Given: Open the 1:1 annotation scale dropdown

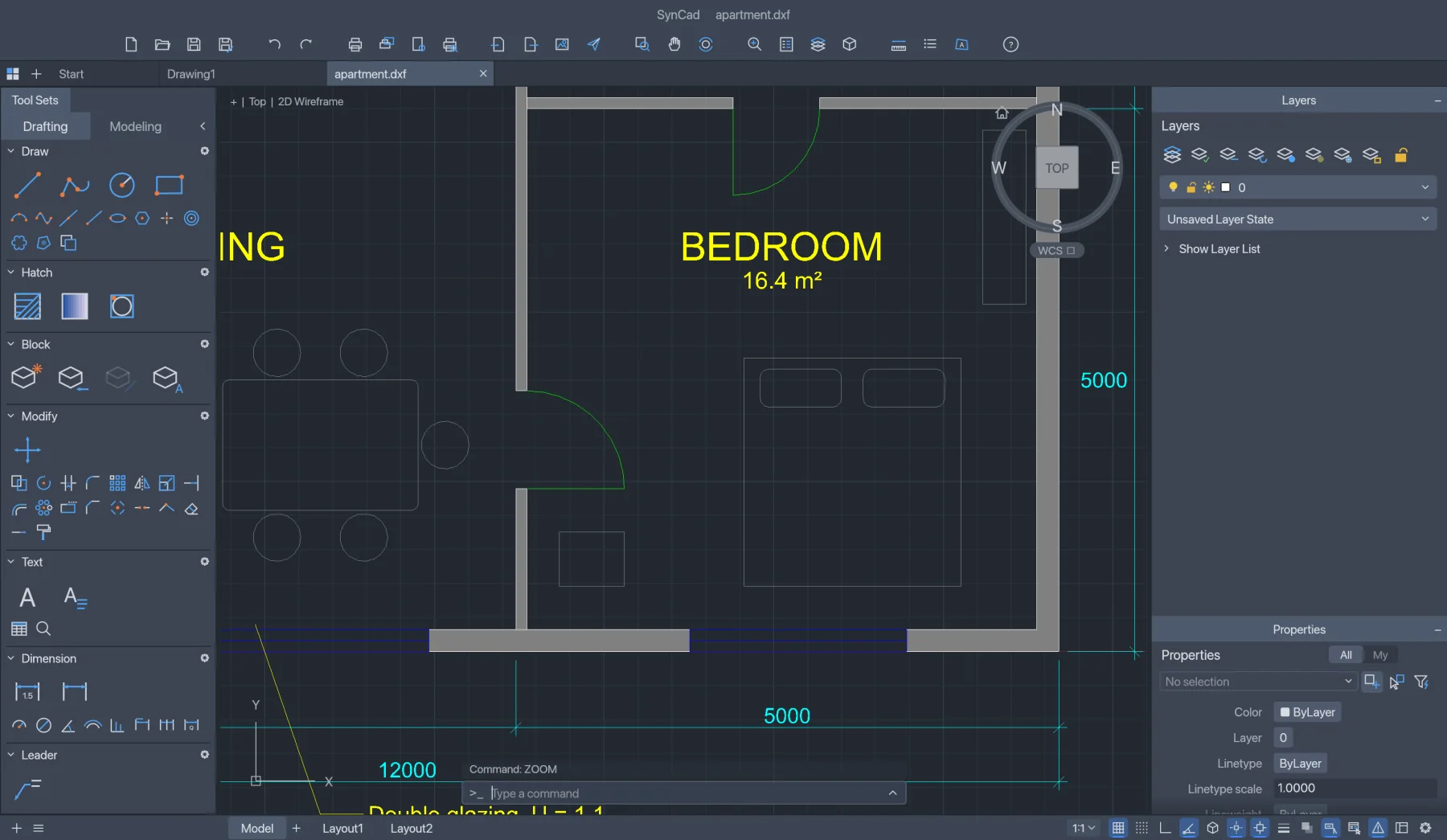Looking at the screenshot, I should (1084, 828).
